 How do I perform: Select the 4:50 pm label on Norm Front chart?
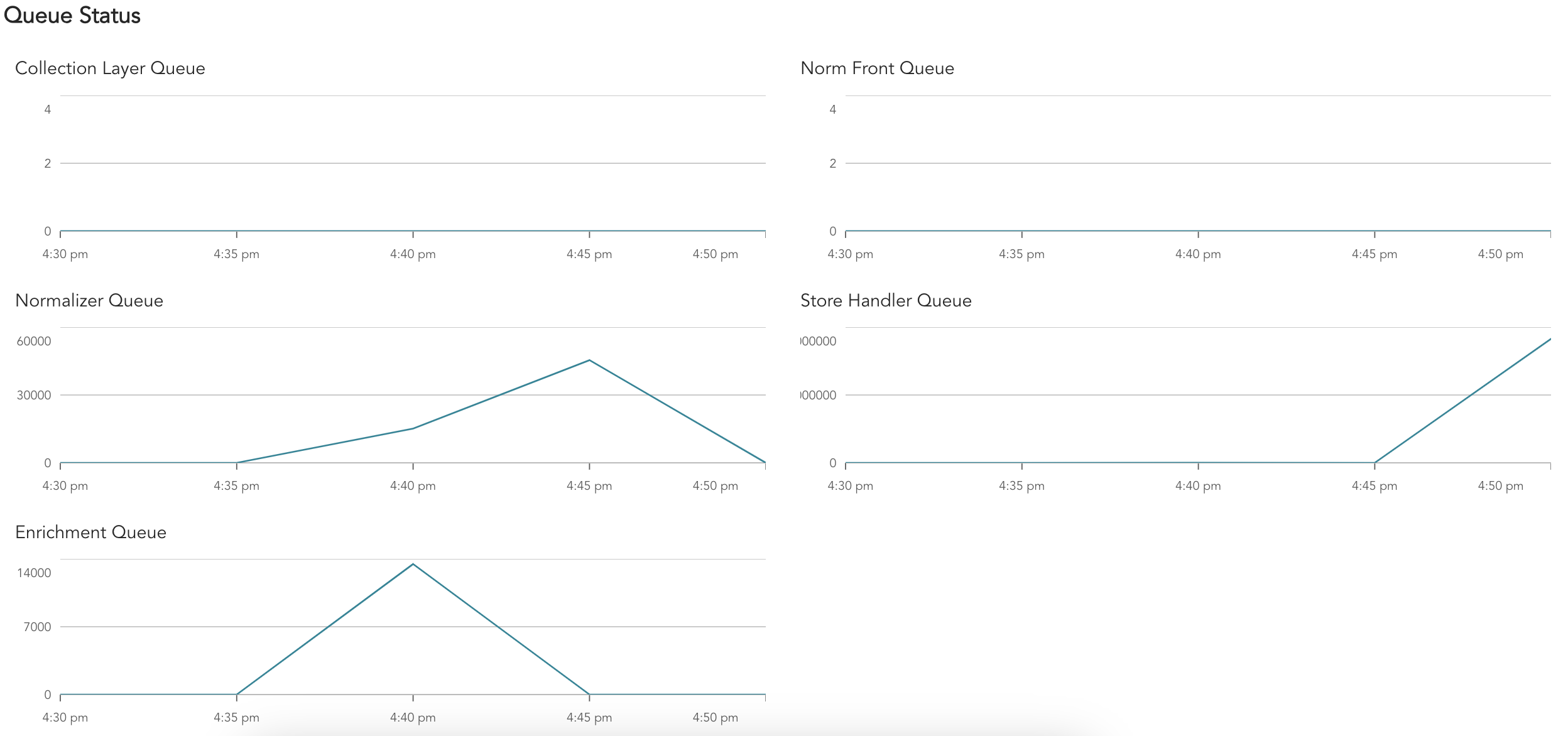(x=1501, y=254)
